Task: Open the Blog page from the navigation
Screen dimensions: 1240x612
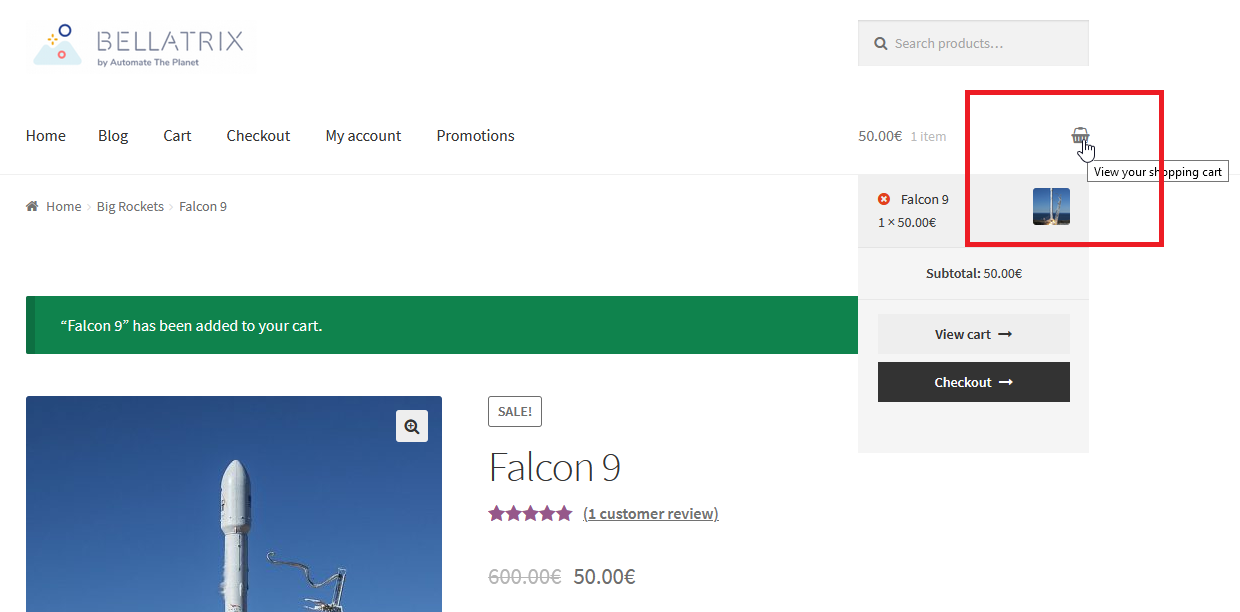Action: coord(112,135)
